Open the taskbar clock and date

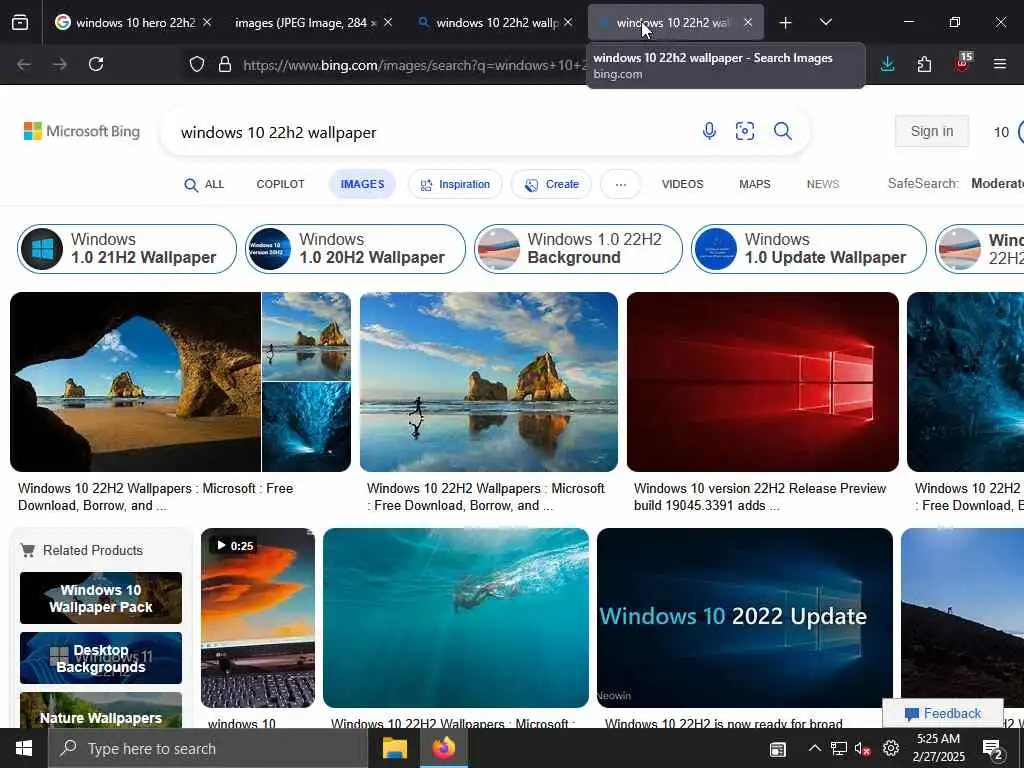[940, 748]
